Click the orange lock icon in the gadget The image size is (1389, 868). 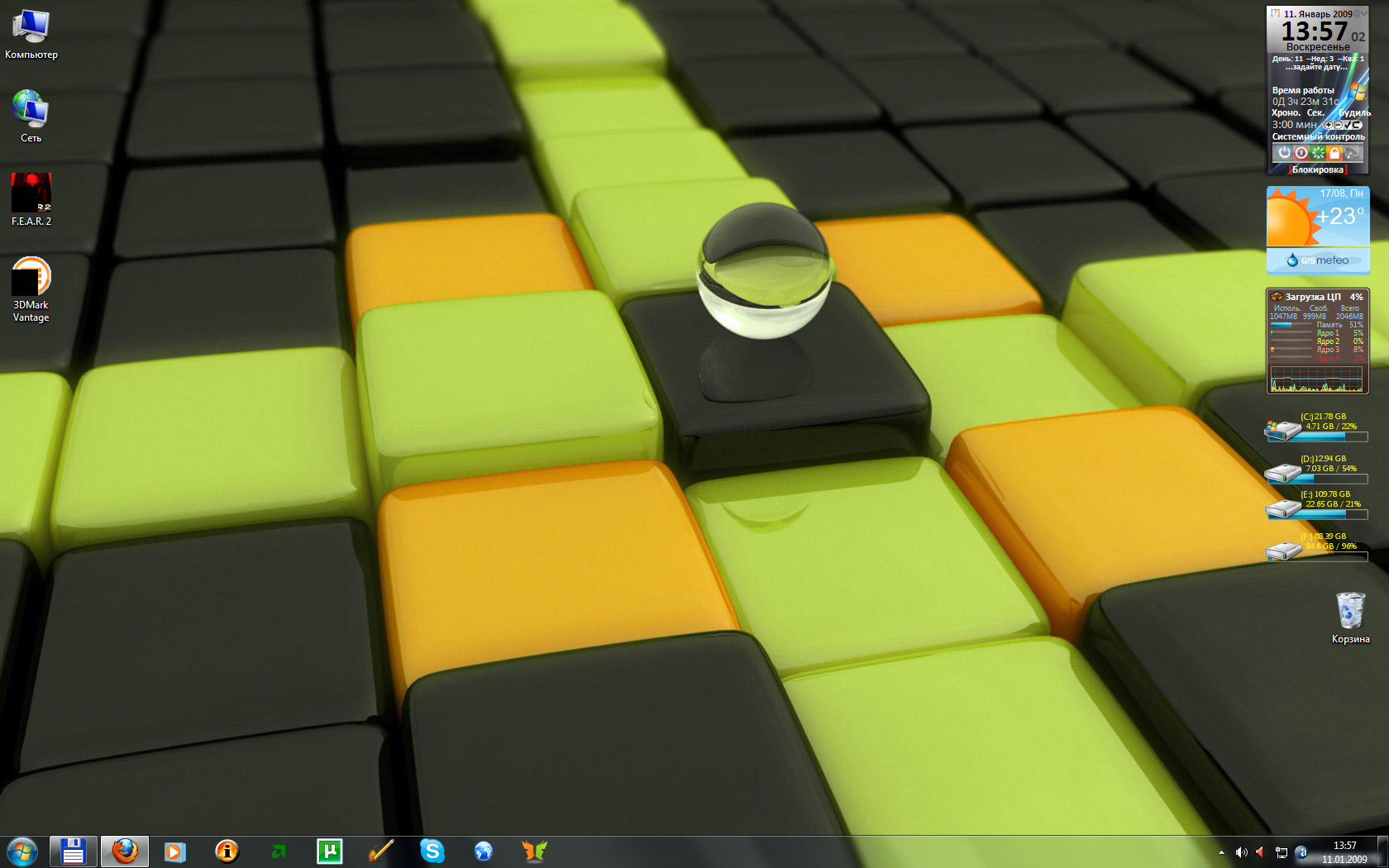tap(1334, 153)
